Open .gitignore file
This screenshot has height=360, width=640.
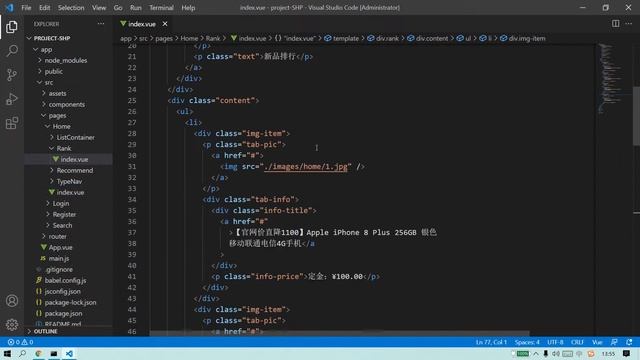point(59,269)
